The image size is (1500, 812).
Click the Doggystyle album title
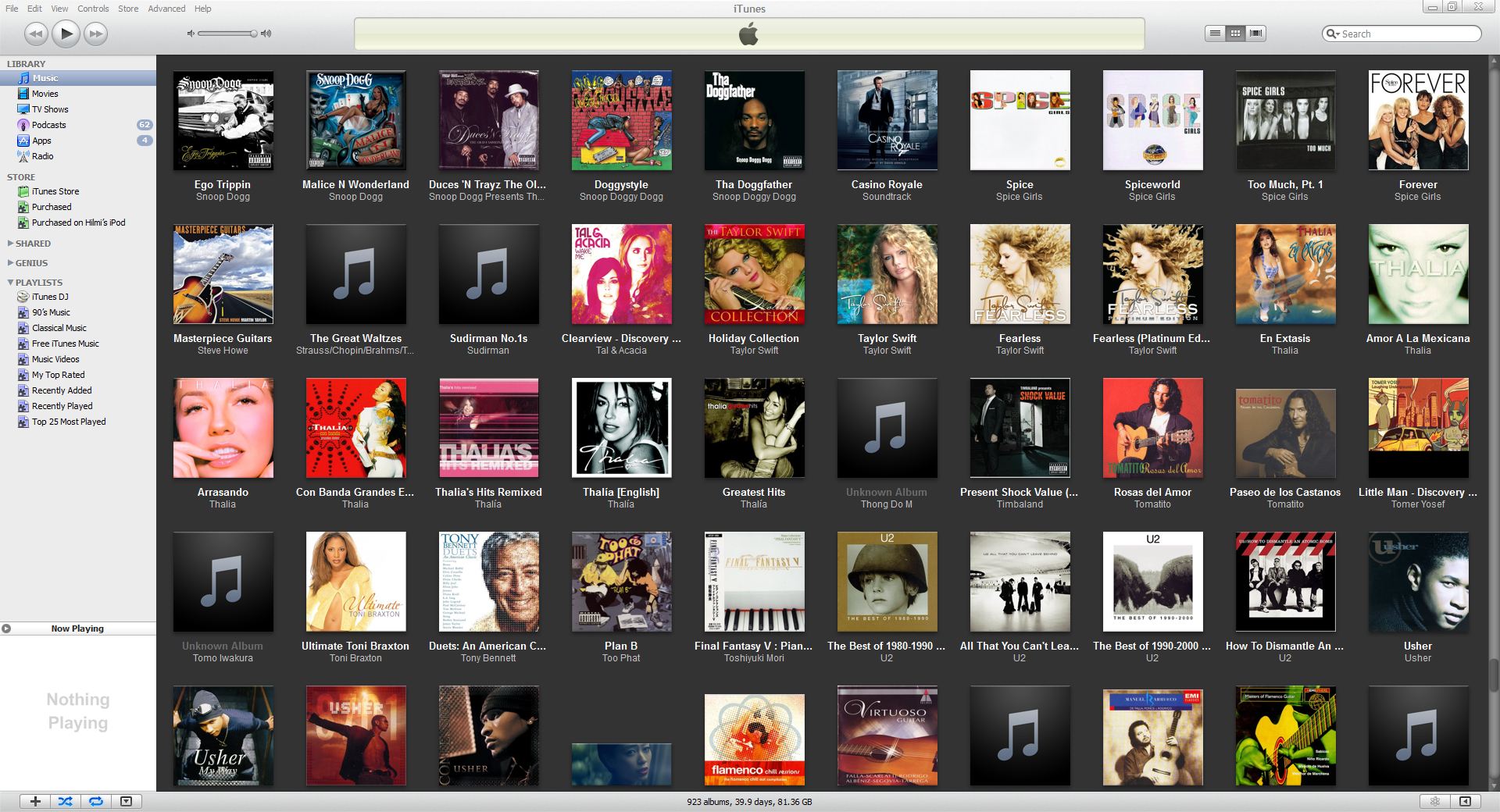[x=621, y=184]
